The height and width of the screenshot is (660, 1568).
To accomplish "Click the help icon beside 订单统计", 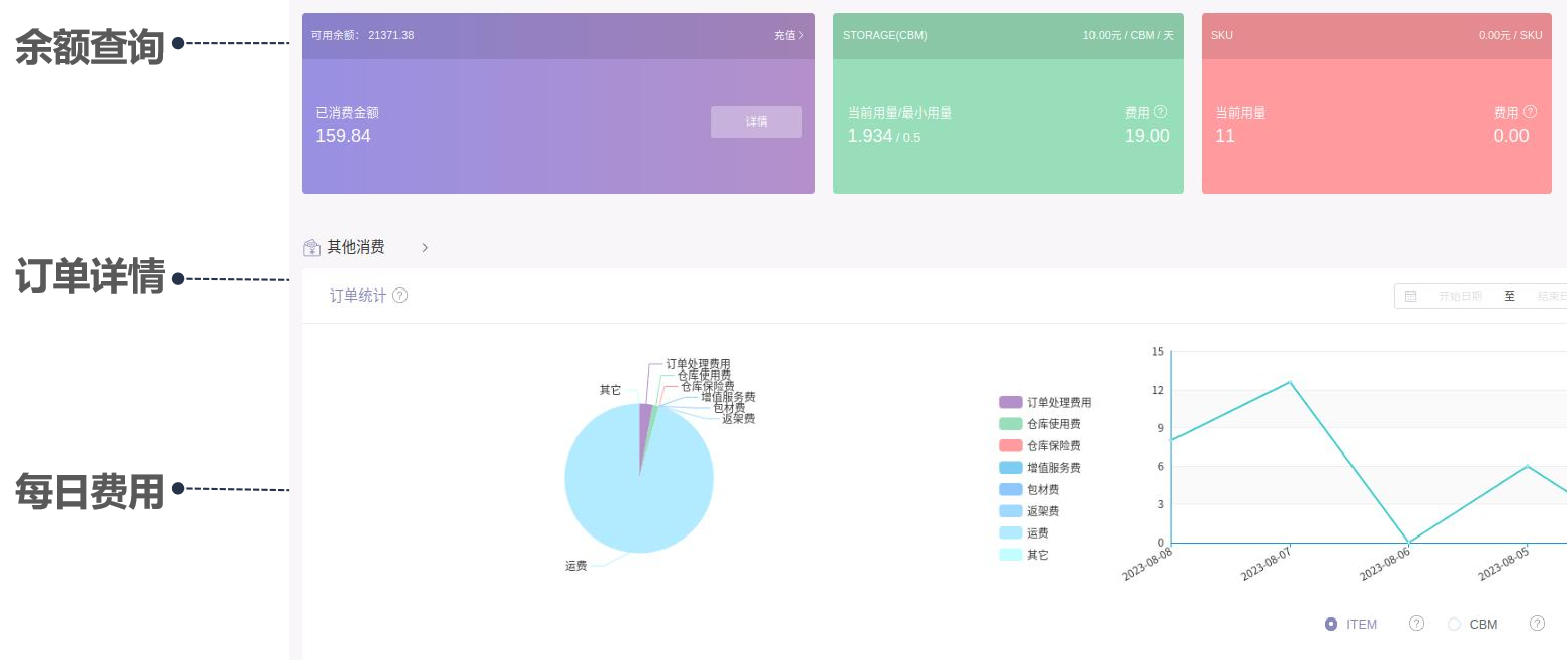I will 400,295.
